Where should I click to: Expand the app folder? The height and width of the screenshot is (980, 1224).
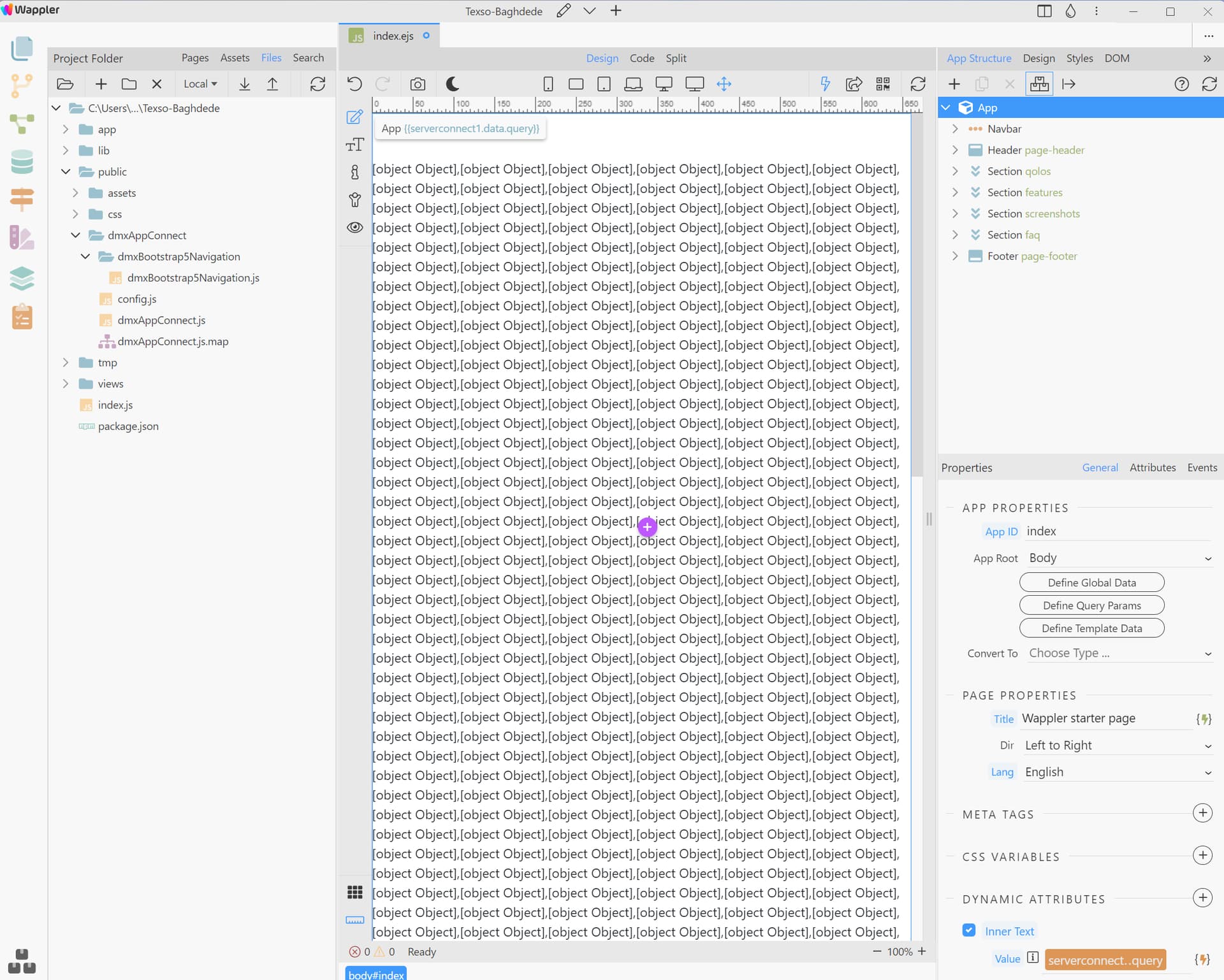(65, 129)
